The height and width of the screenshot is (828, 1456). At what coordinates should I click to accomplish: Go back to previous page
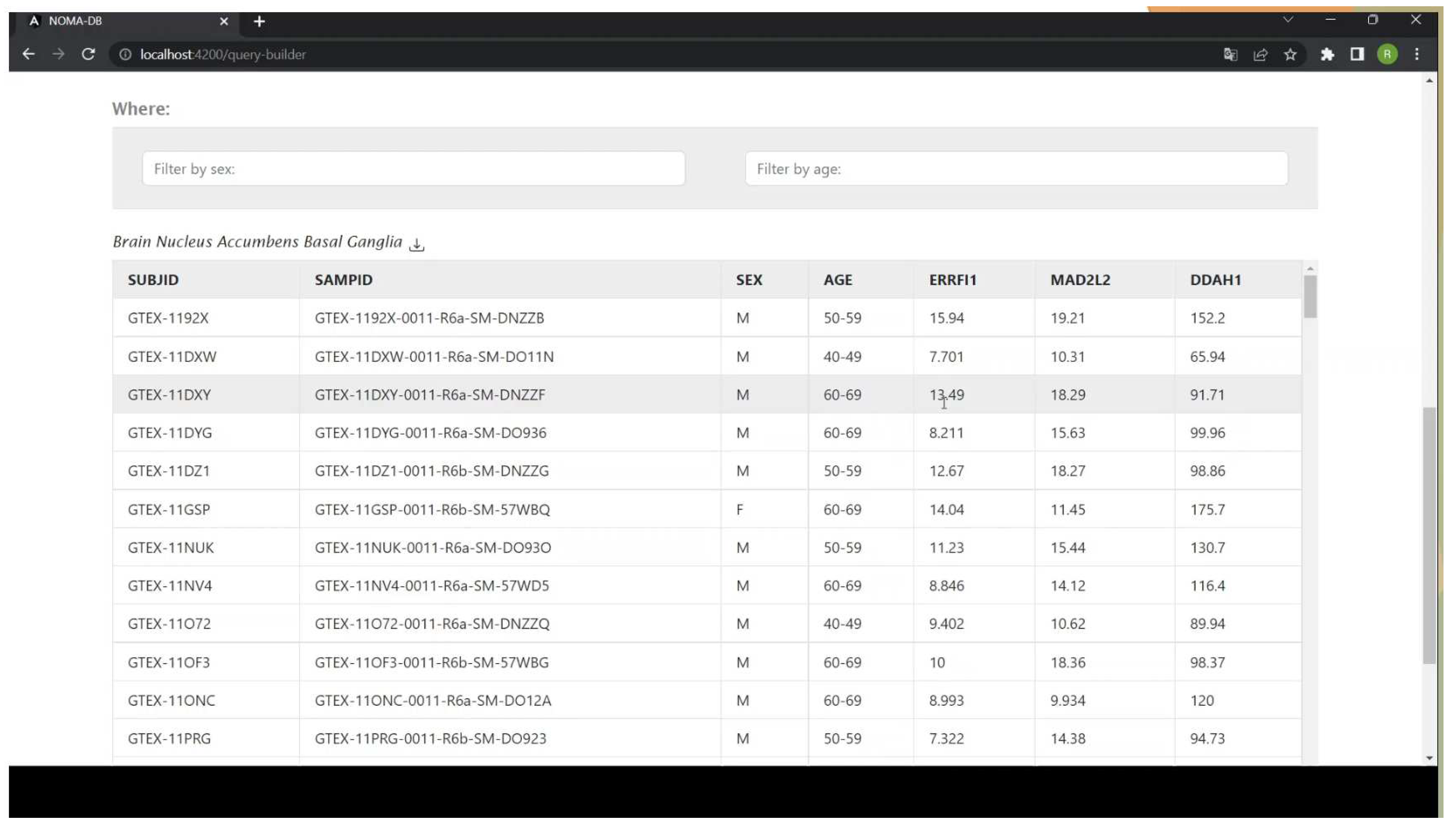point(29,55)
